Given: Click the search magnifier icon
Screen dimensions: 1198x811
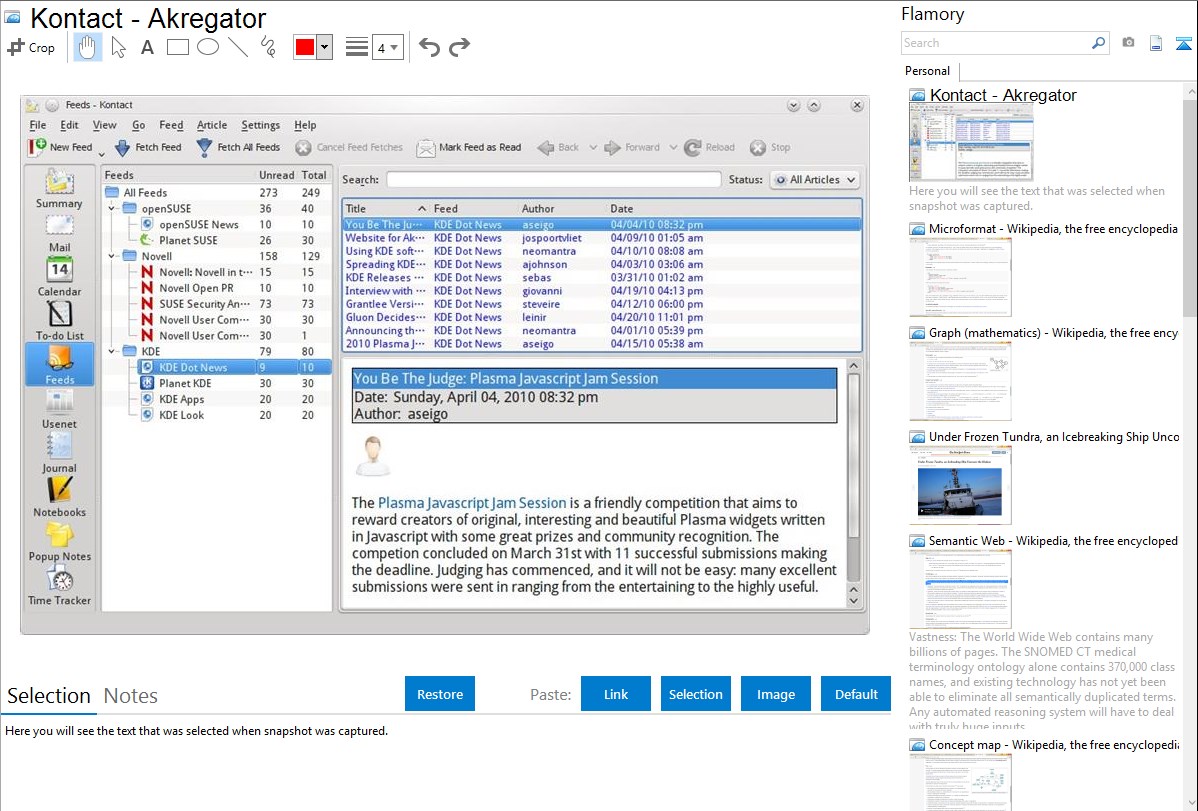Looking at the screenshot, I should 1099,43.
